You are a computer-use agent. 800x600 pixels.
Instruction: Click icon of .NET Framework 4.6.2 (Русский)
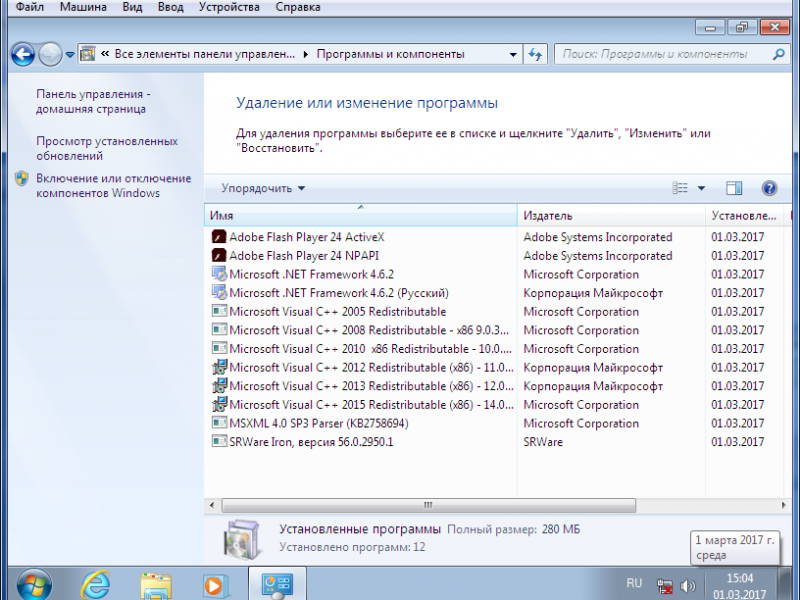(x=219, y=293)
